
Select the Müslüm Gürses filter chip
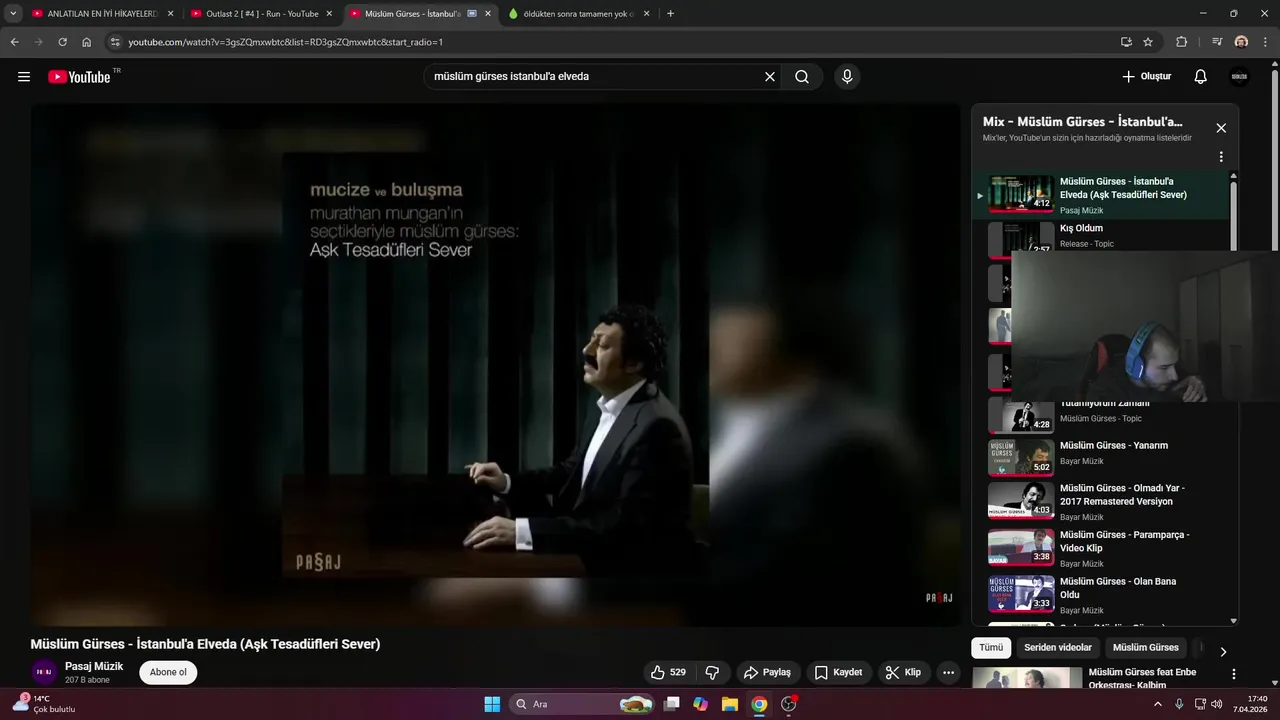(1146, 648)
